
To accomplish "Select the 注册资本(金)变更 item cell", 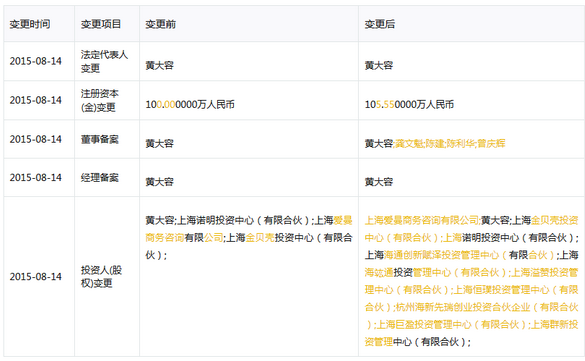I will (x=99, y=100).
